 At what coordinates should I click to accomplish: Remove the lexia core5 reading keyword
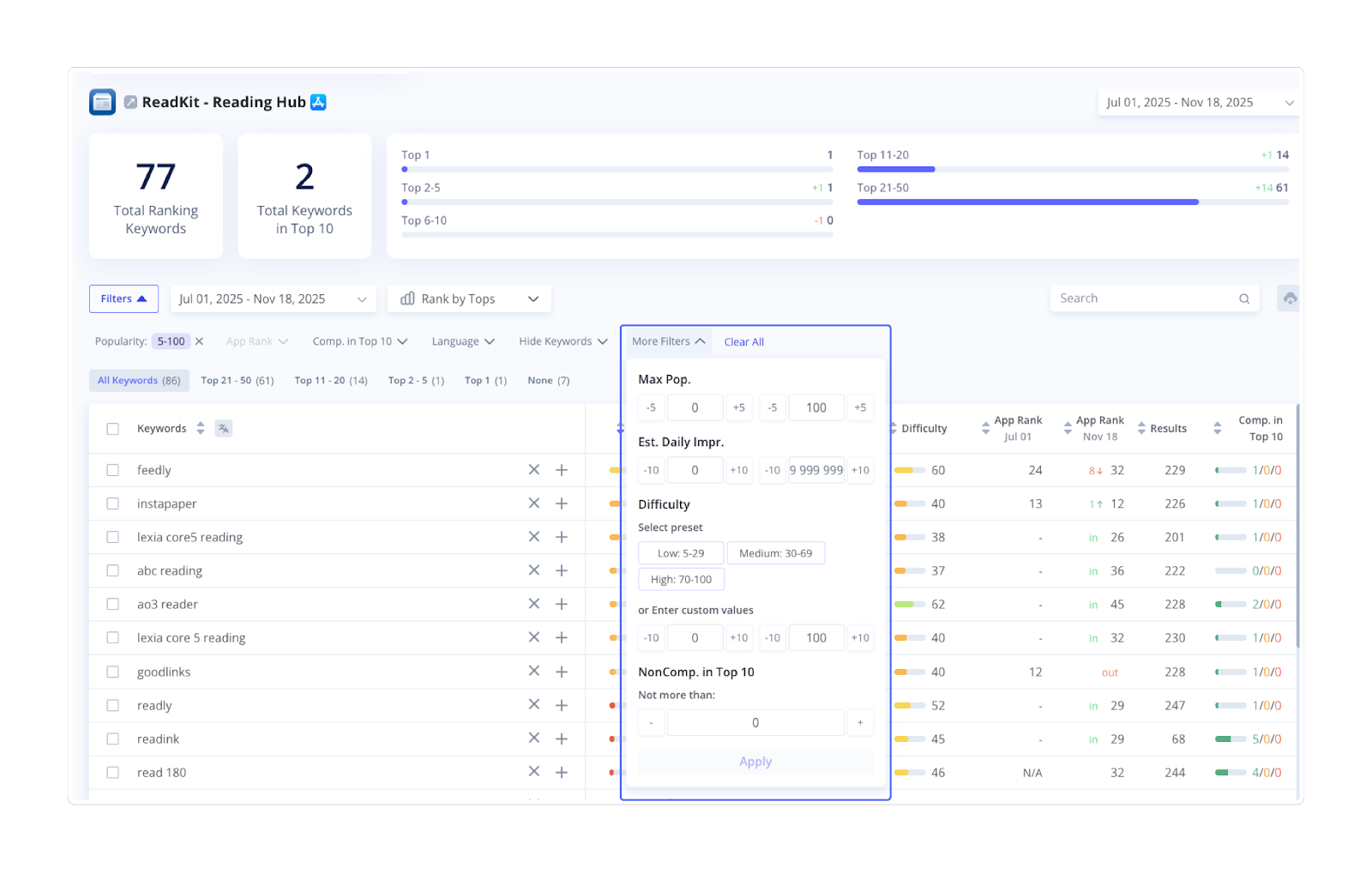pos(534,537)
